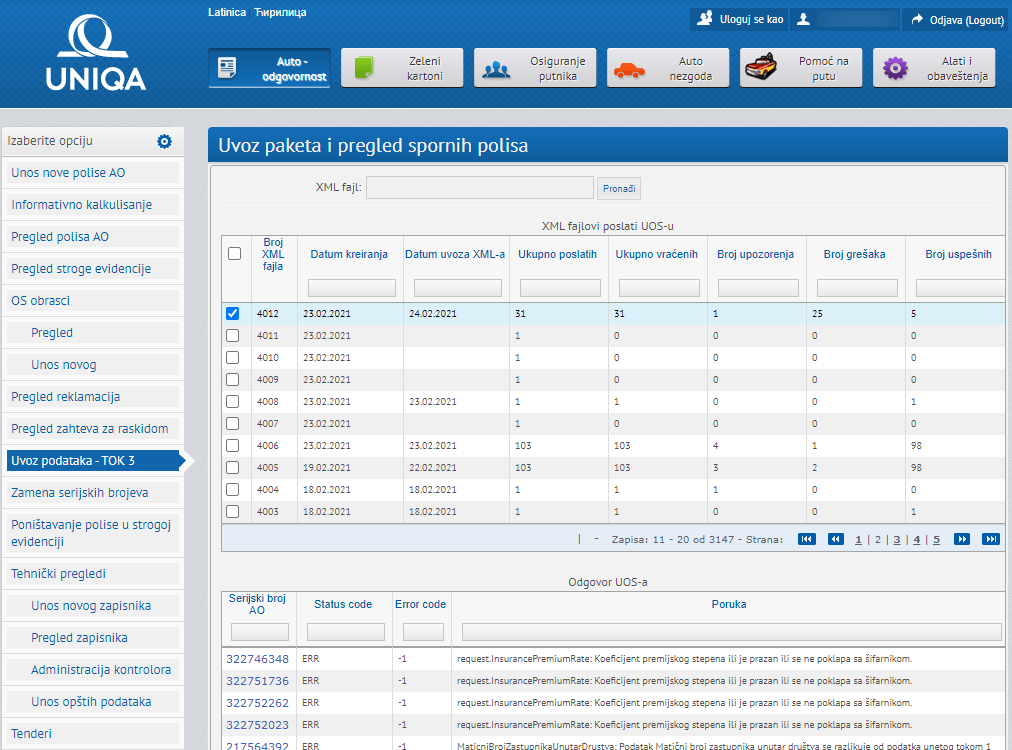The image size is (1012, 750).
Task: Expand the OS obrasci sidebar group
Action: 41,301
